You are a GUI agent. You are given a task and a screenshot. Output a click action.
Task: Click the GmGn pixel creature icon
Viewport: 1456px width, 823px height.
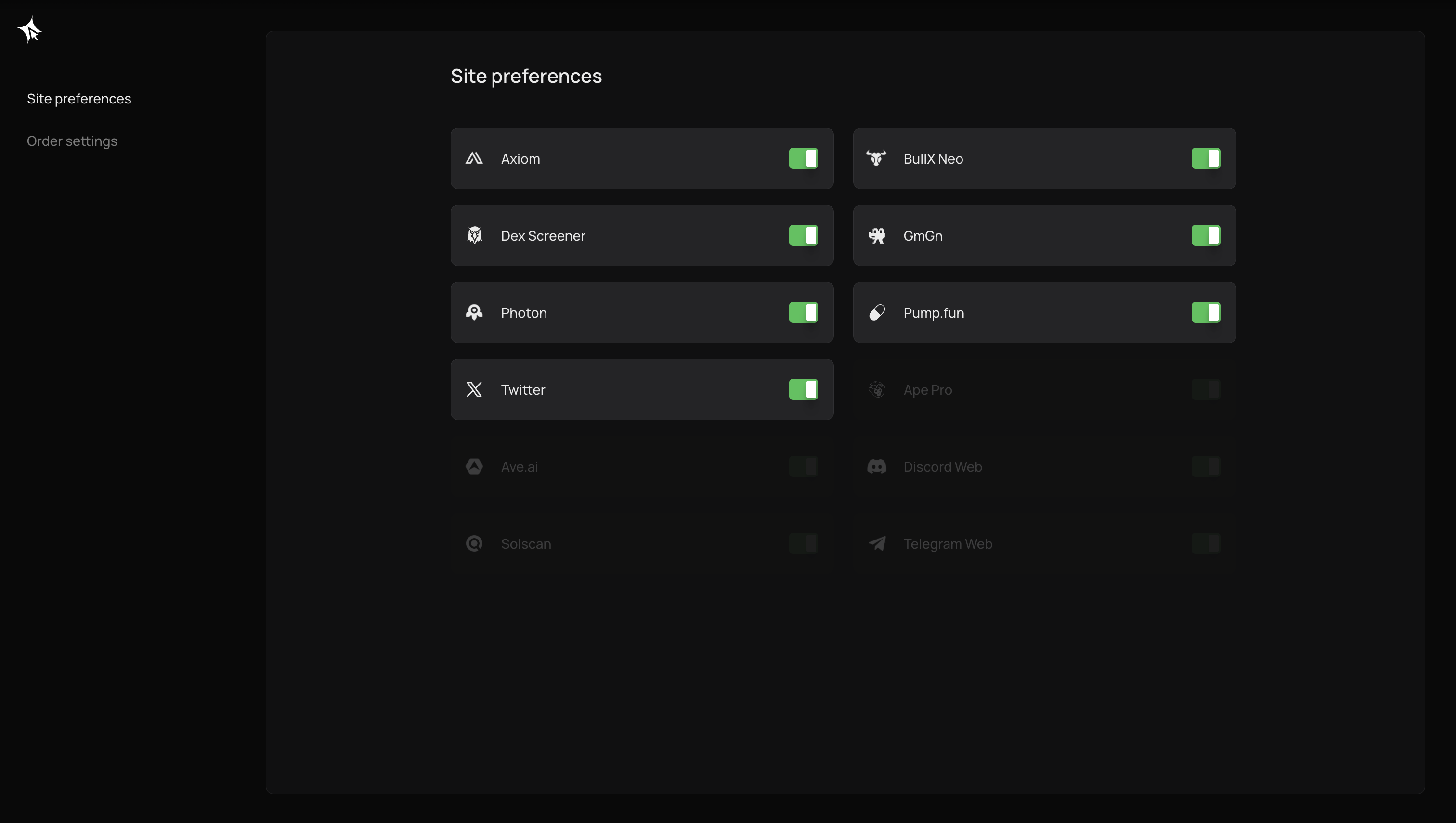point(876,235)
